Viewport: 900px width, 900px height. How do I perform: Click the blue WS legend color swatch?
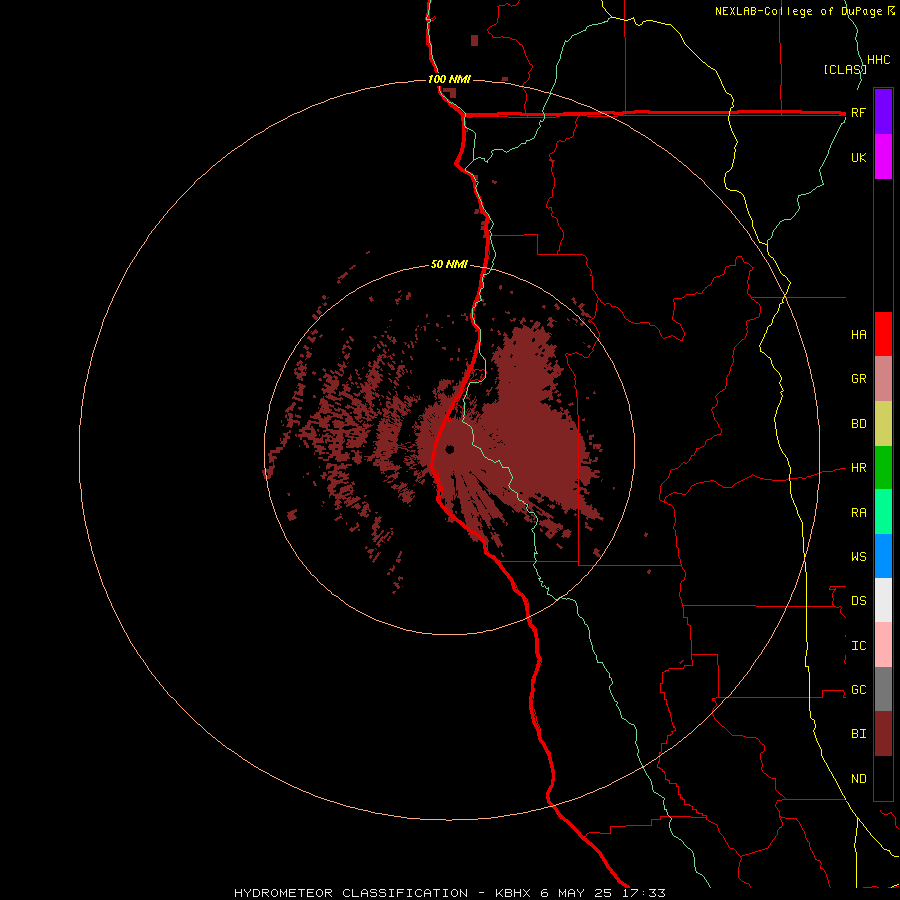tap(883, 556)
